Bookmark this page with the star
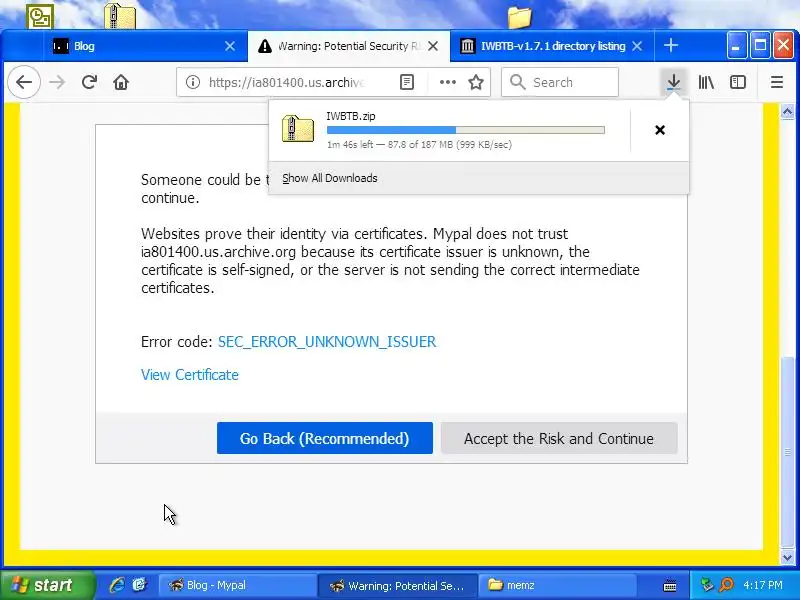Image resolution: width=800 pixels, height=600 pixels. 476,82
